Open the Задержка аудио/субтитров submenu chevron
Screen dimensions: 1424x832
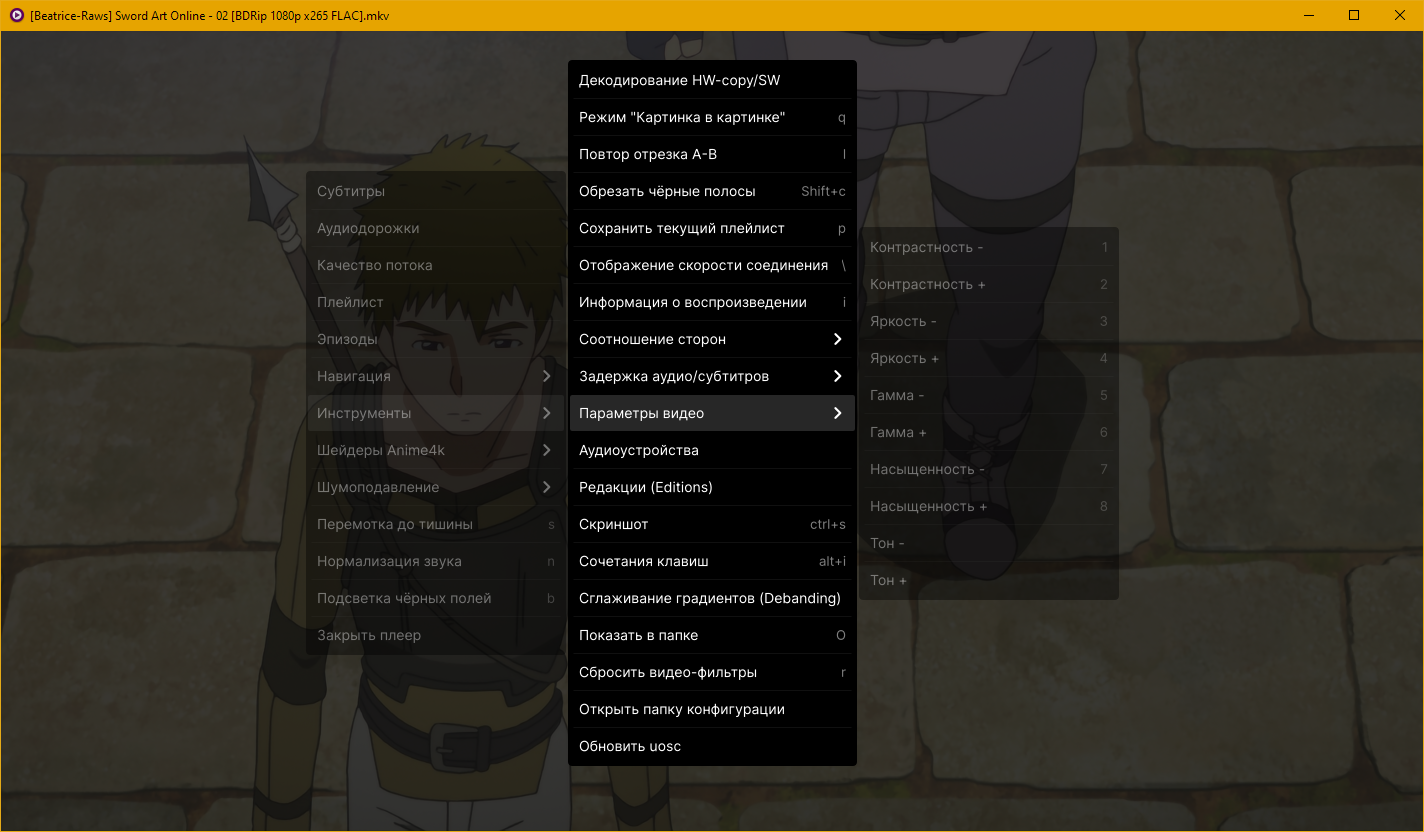pos(838,376)
